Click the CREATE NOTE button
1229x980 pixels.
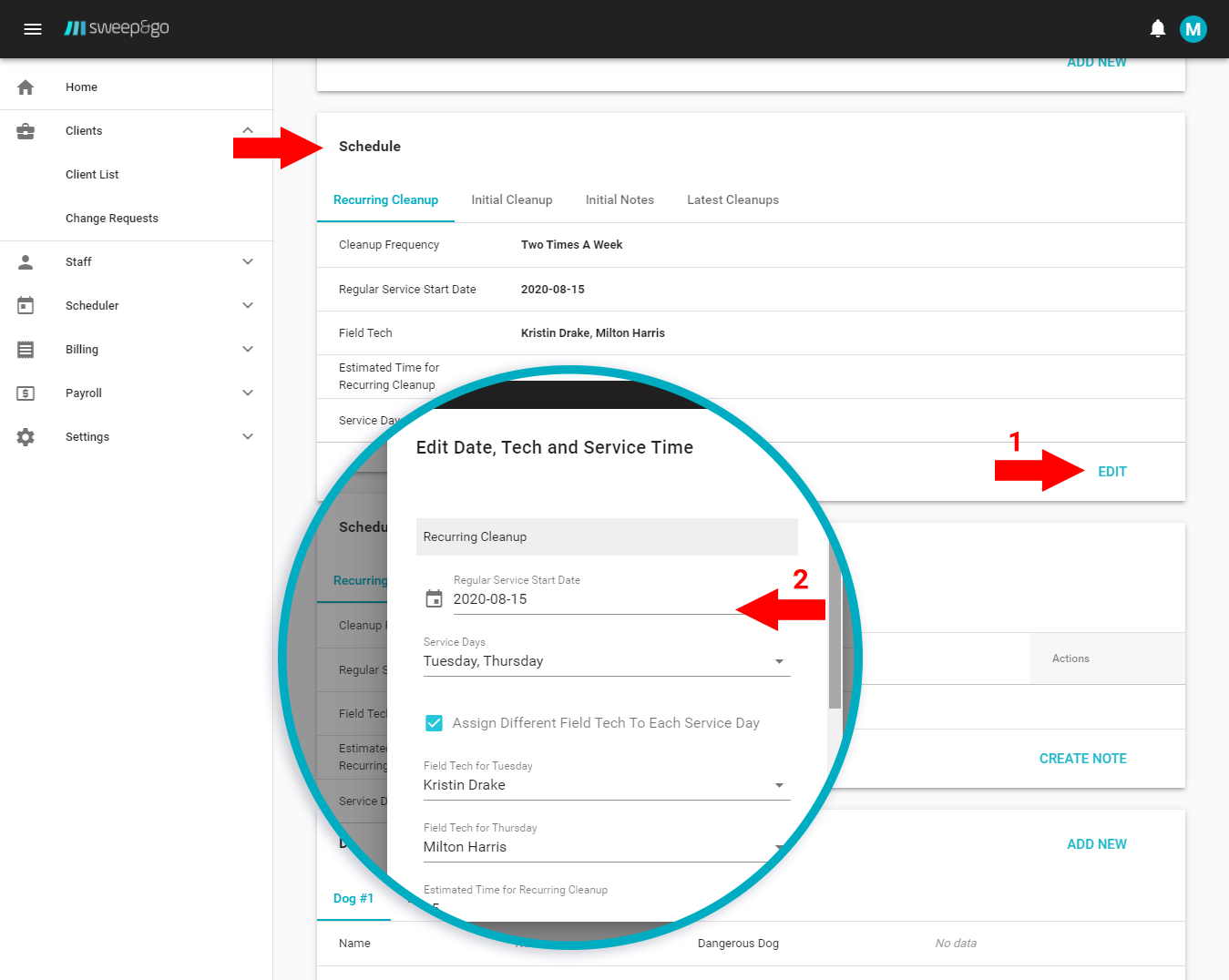(x=1082, y=759)
